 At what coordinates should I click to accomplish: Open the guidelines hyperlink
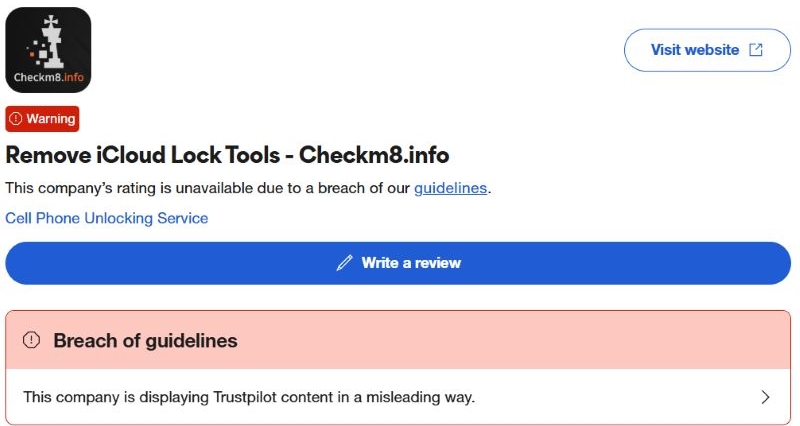coord(450,187)
